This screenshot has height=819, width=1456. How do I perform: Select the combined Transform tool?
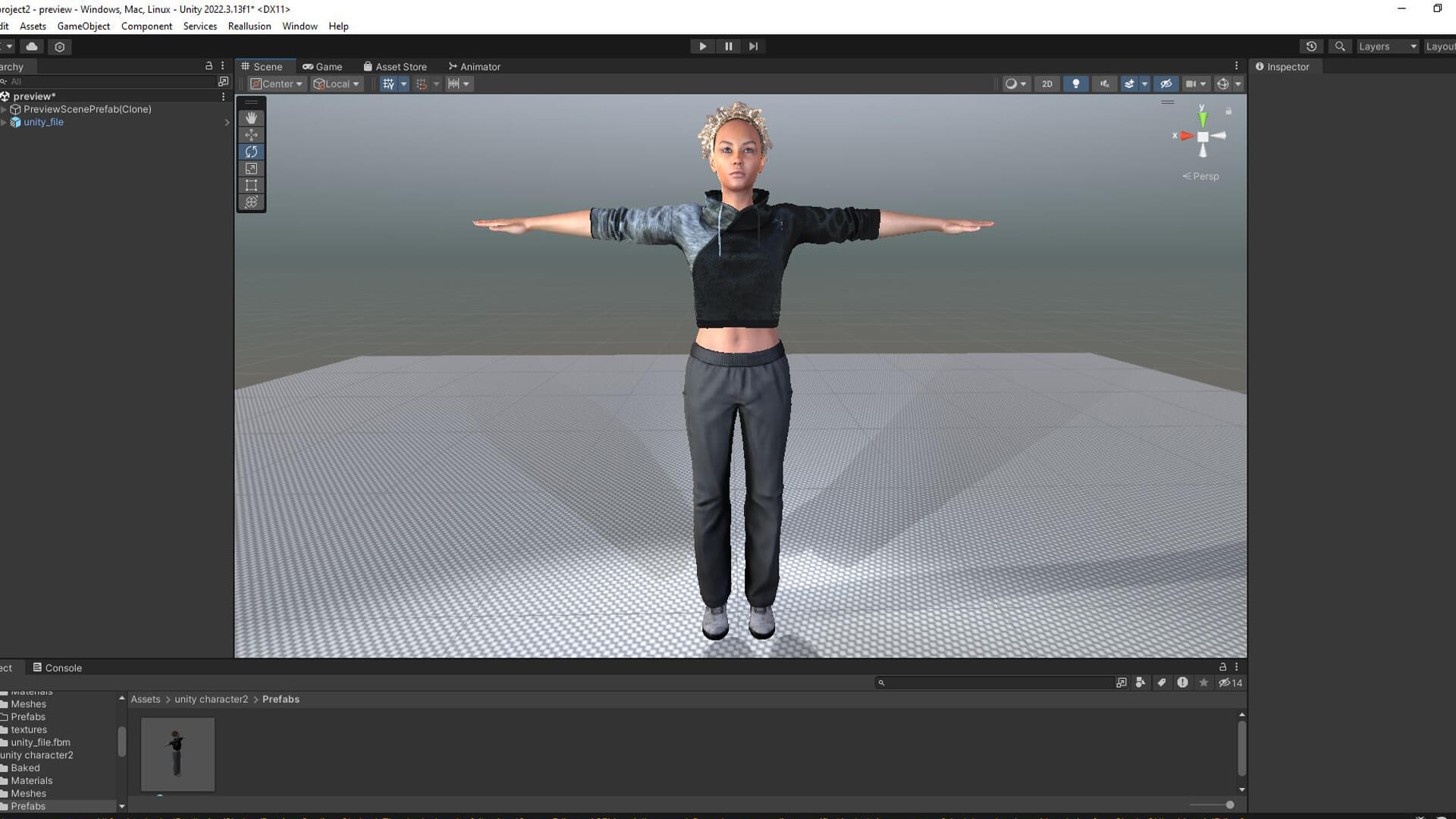(x=251, y=202)
